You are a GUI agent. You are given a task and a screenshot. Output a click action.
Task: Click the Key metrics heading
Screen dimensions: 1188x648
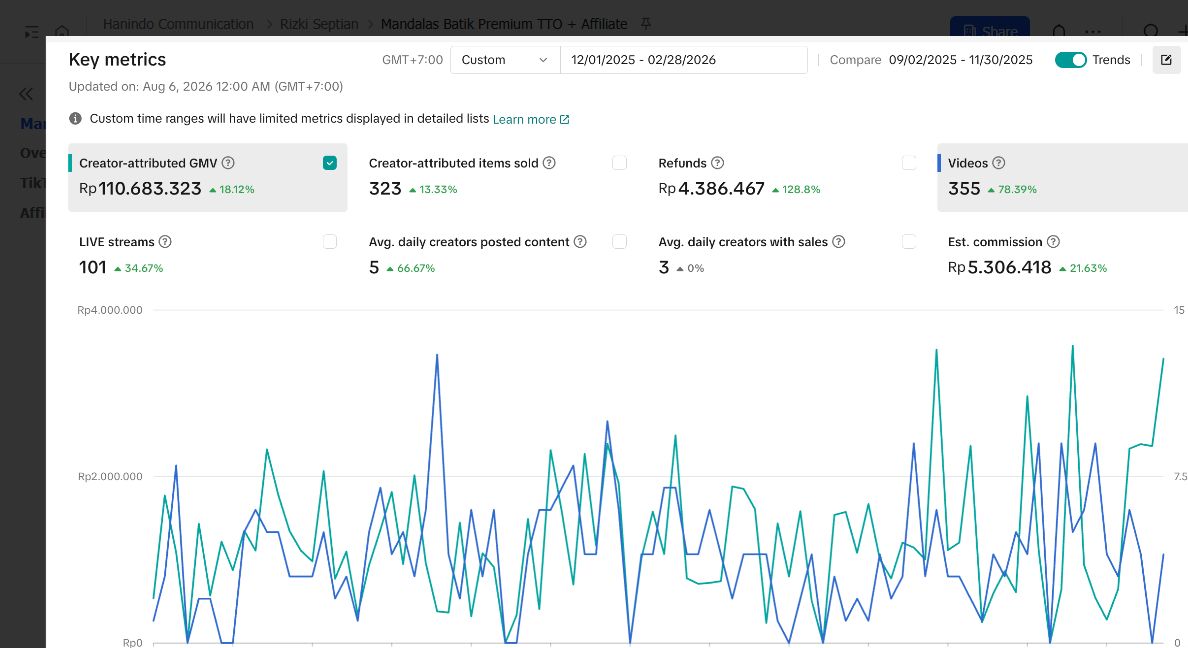[117, 60]
